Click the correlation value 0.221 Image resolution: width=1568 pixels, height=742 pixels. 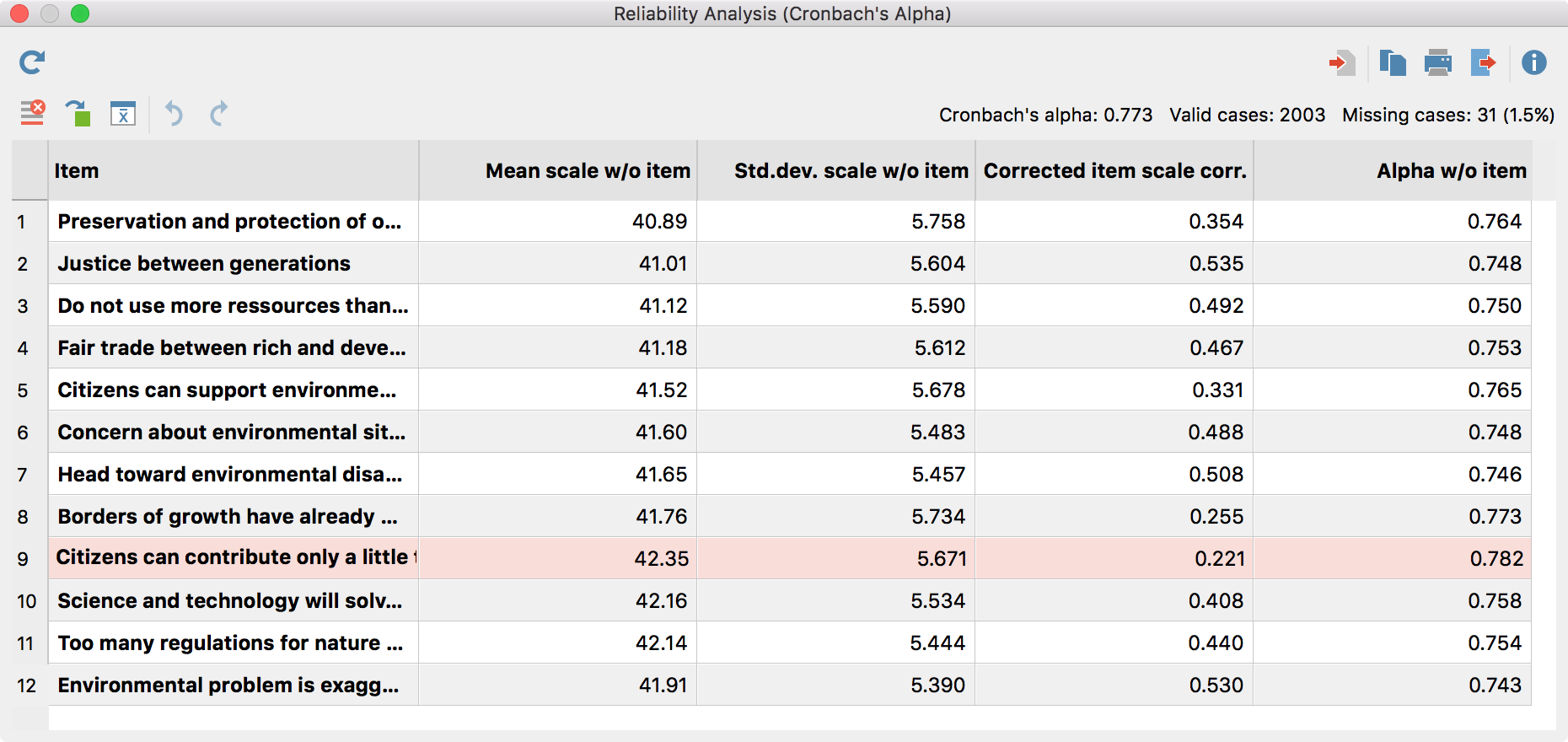(1219, 559)
